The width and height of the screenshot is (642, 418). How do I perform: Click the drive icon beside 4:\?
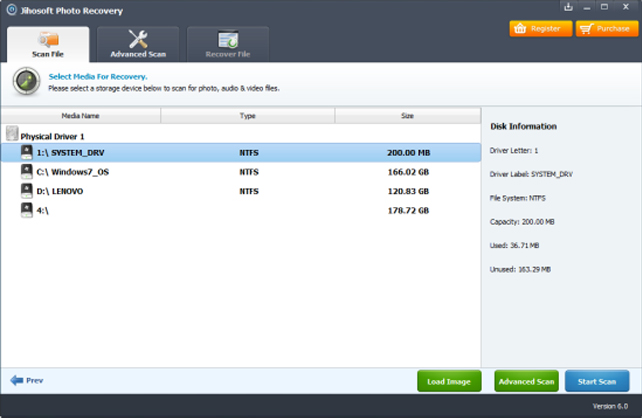pyautogui.click(x=26, y=210)
